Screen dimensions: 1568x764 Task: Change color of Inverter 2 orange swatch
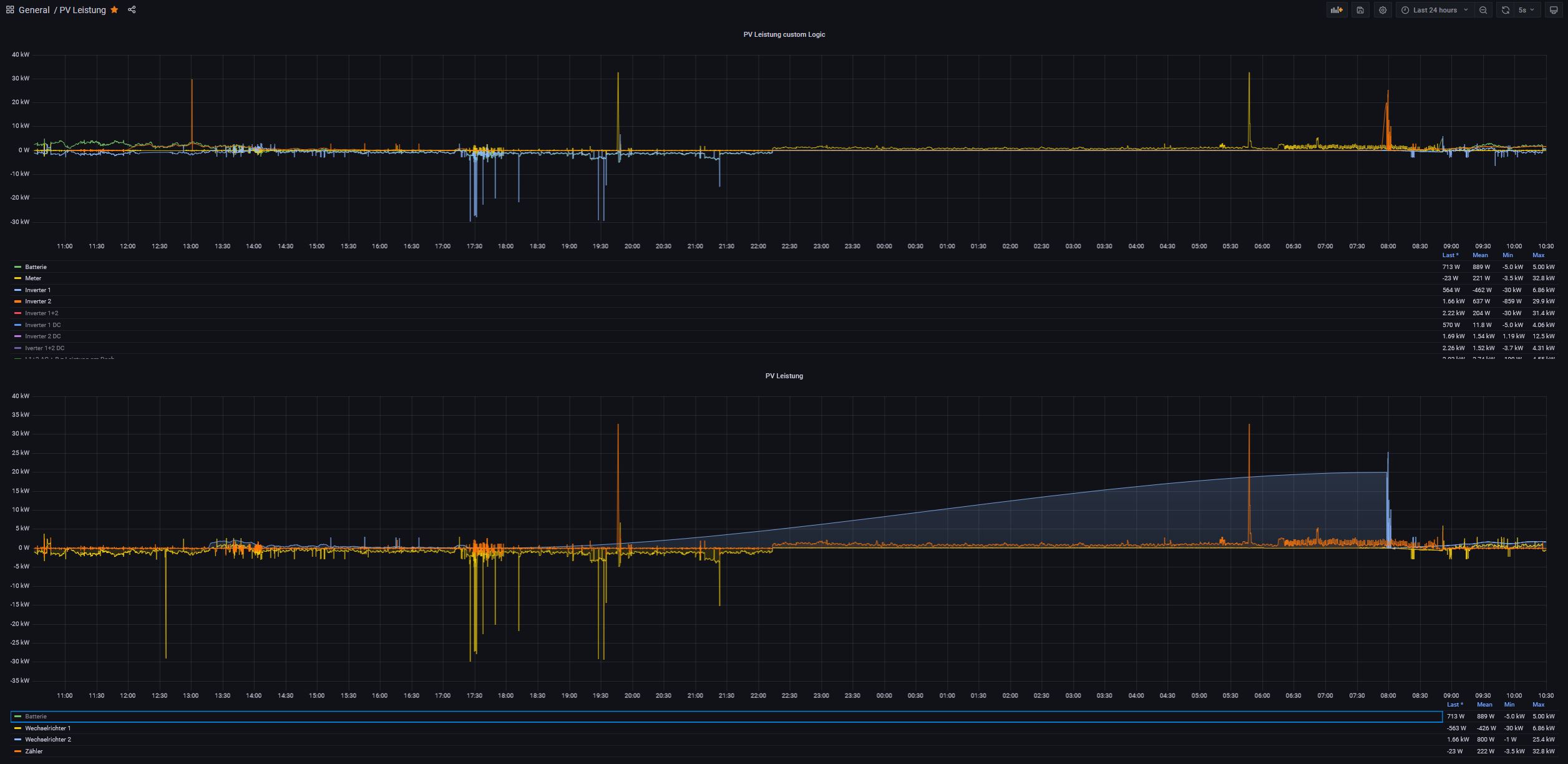click(17, 301)
